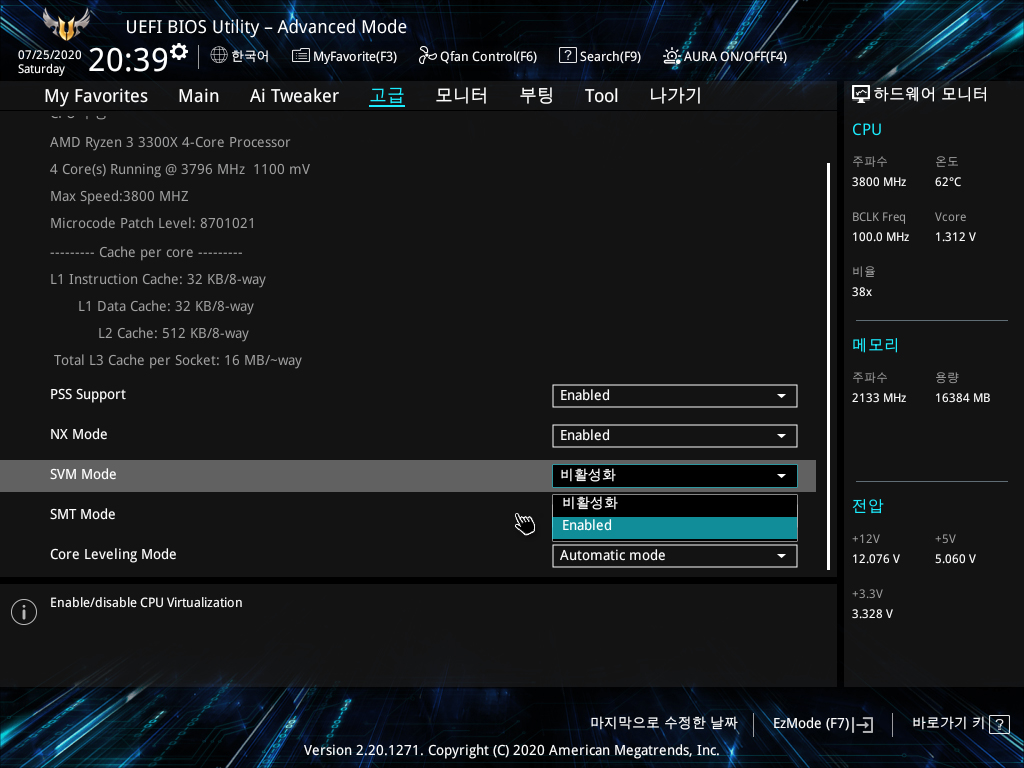Click the 메모리 heading in hardware monitor
Screen dimensions: 1024x768
875,345
